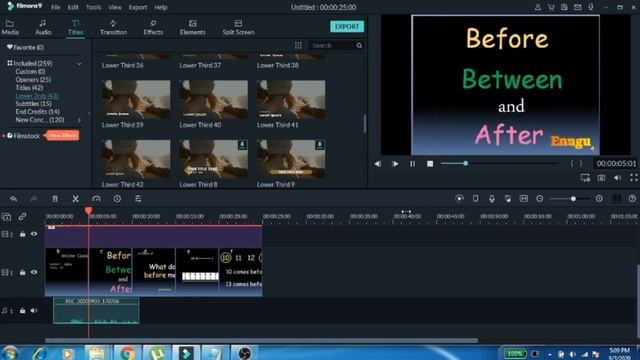Screen dimensions: 640x360
Task: Switch to the Split Screen tab
Action: tap(238, 27)
